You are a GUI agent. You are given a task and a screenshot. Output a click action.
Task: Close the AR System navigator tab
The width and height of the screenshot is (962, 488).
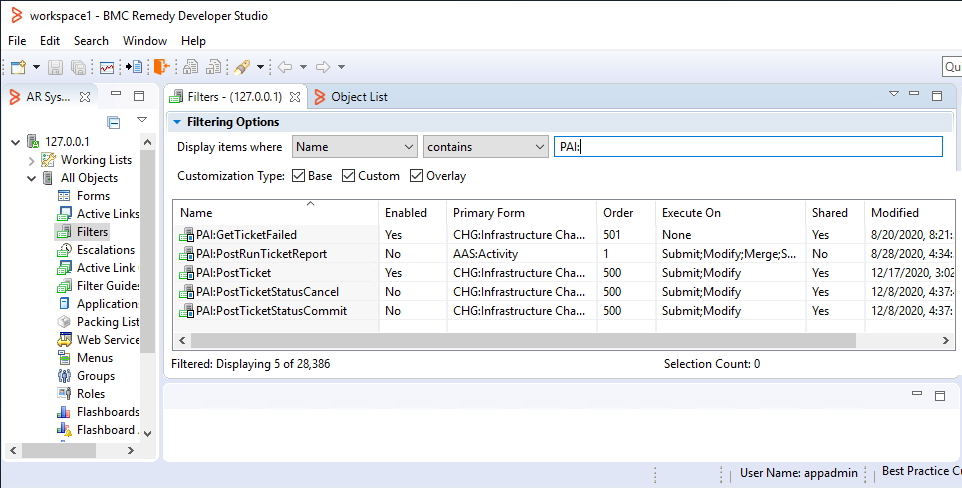coord(85,97)
